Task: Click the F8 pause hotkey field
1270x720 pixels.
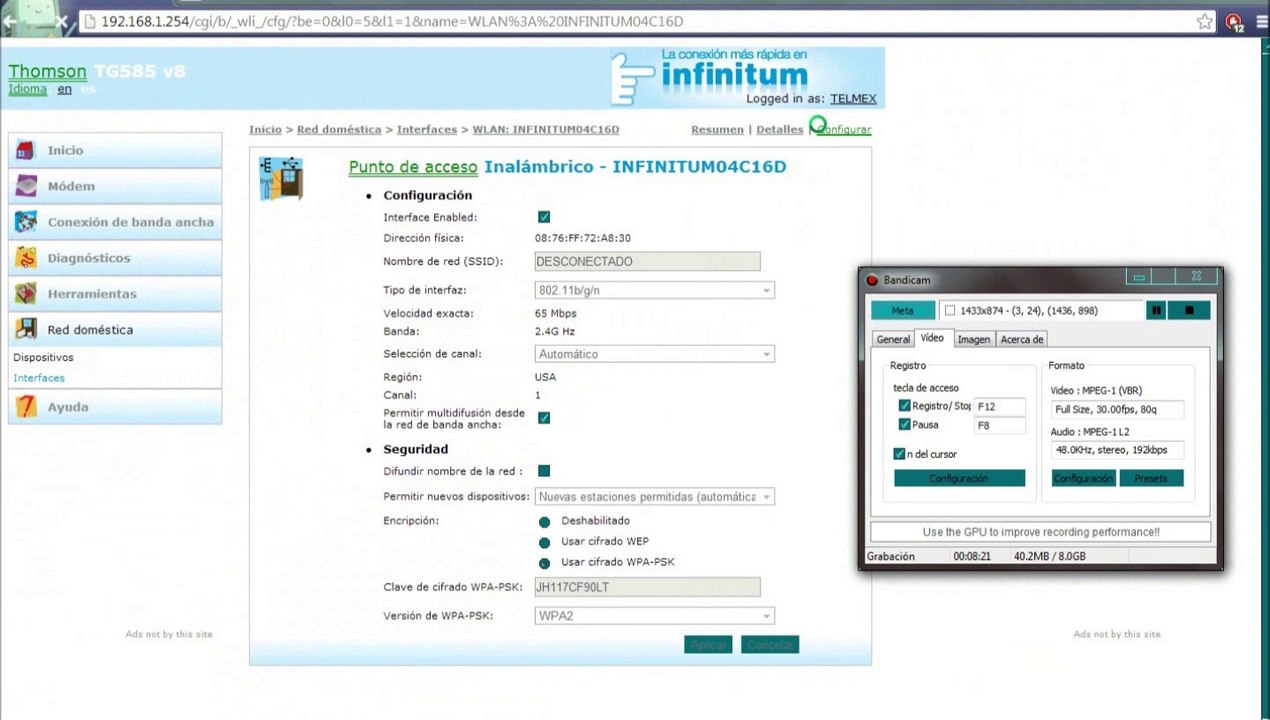Action: click(x=1000, y=426)
